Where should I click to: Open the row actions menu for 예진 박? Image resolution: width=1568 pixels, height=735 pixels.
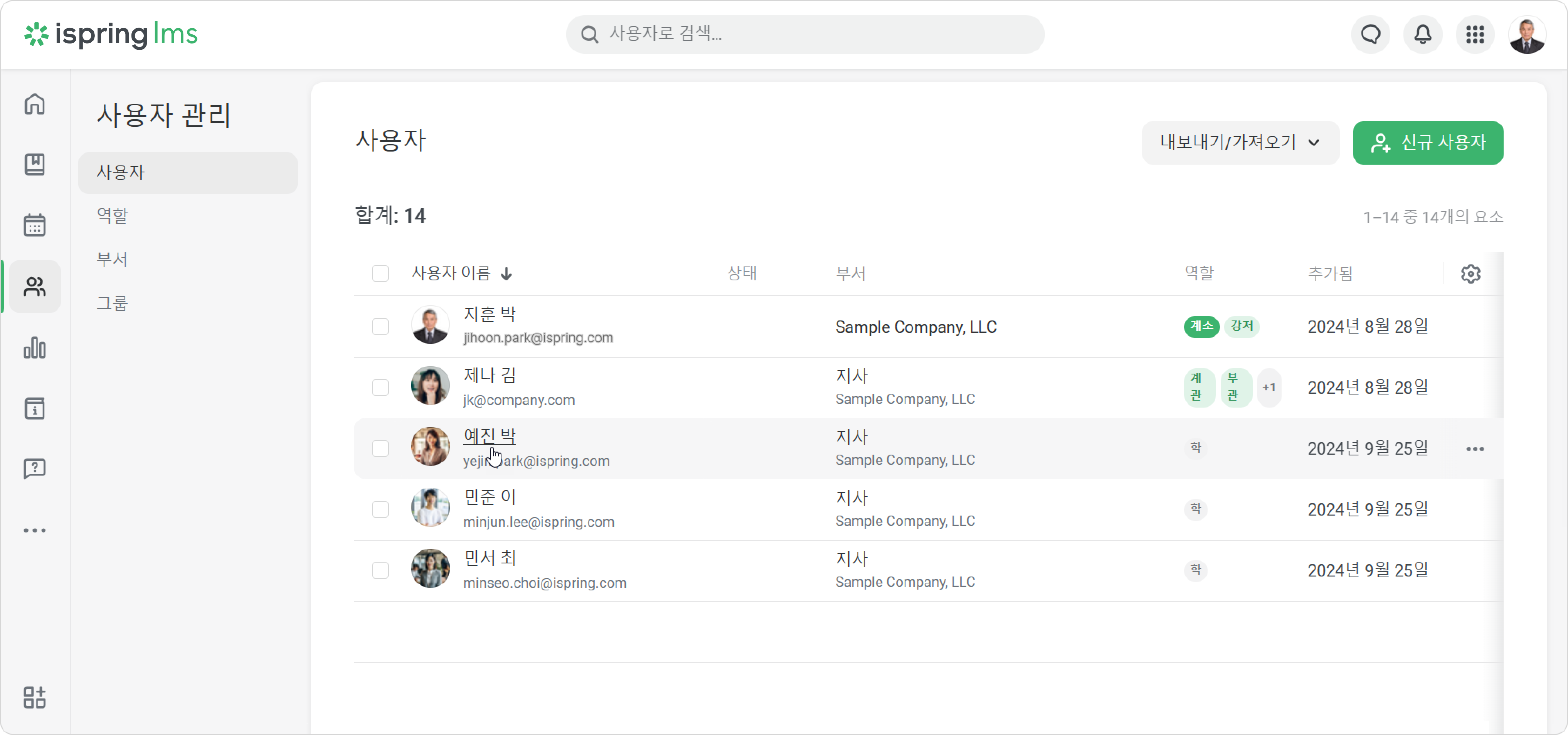[x=1475, y=449]
